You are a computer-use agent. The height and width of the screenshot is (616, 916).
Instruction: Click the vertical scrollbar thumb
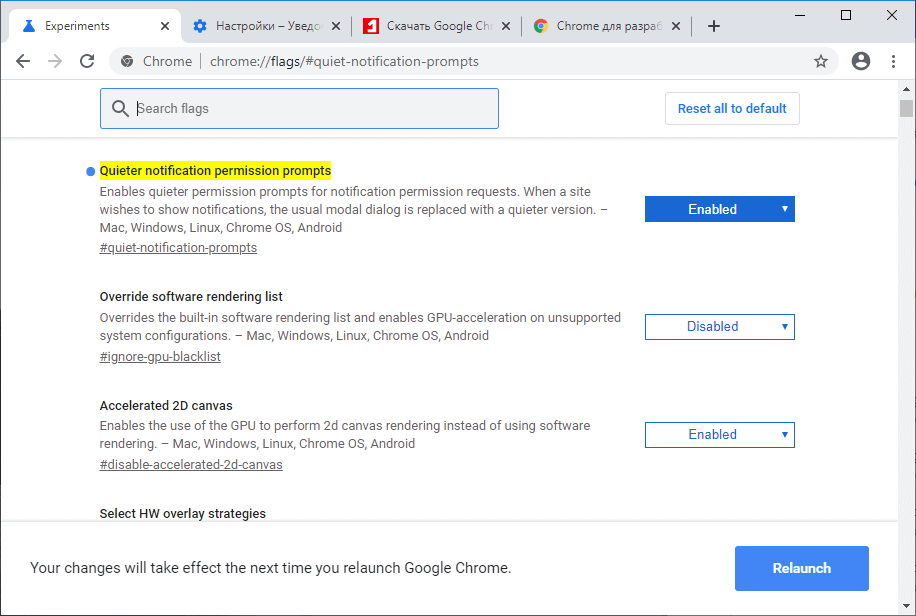click(x=906, y=108)
